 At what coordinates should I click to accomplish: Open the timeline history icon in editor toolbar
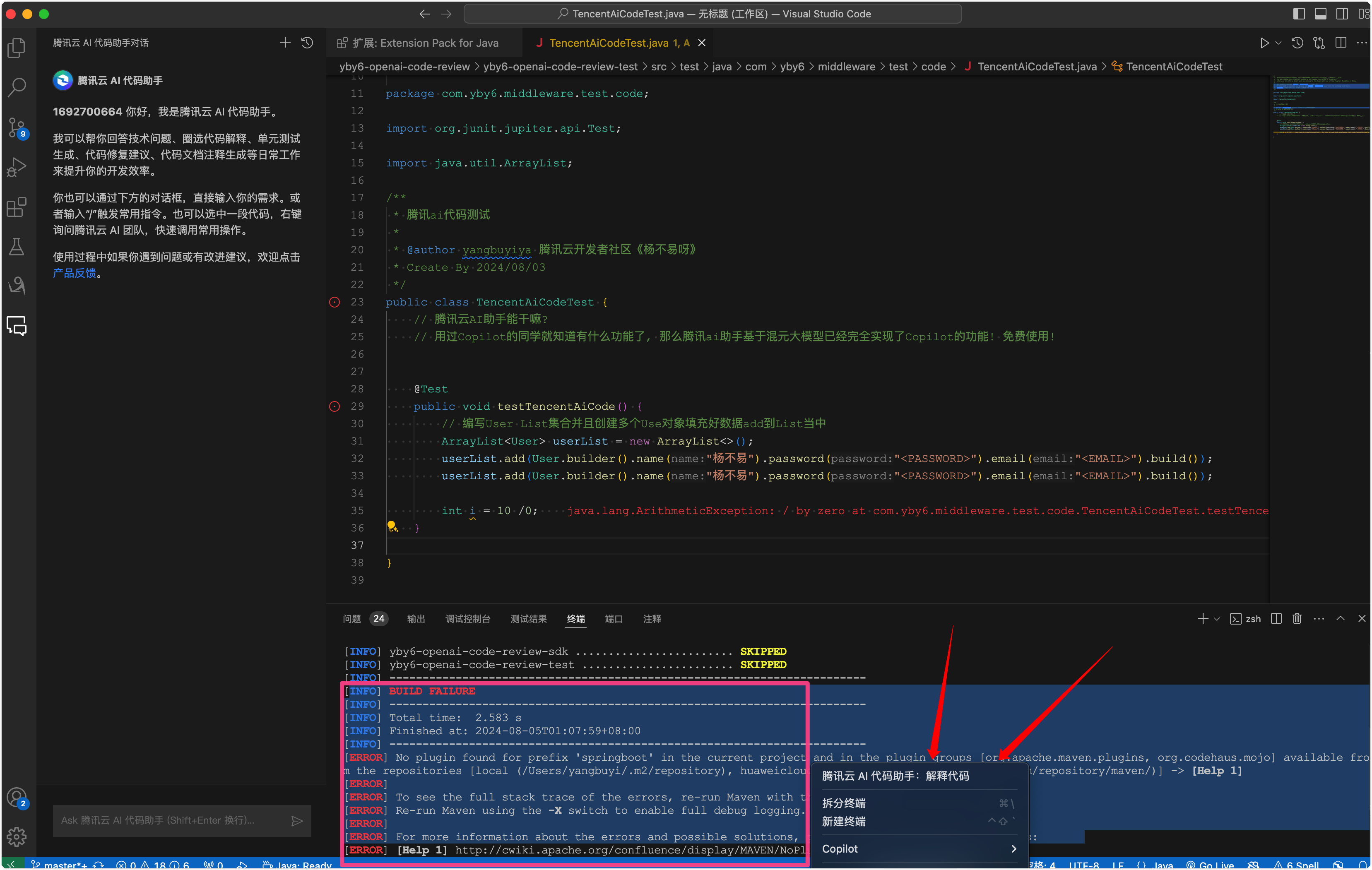click(x=1297, y=43)
